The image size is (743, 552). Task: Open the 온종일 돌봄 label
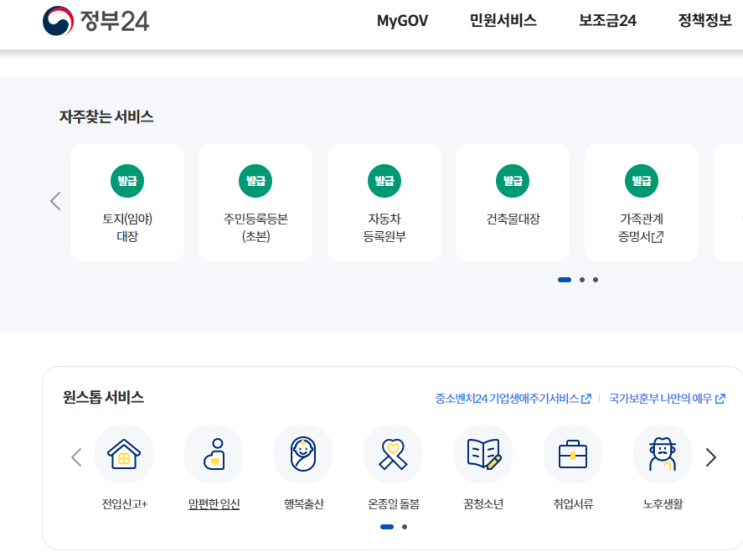coord(393,504)
